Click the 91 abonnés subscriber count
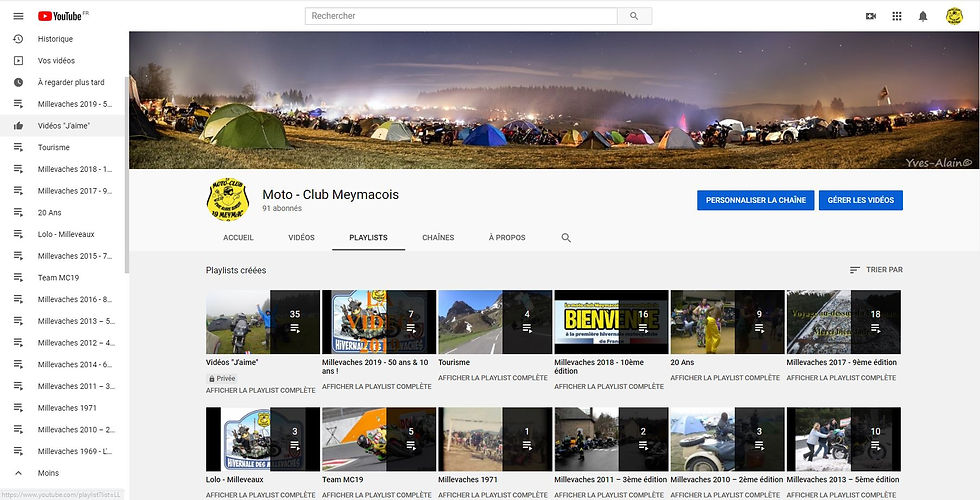Image resolution: width=980 pixels, height=500 pixels. (x=282, y=208)
